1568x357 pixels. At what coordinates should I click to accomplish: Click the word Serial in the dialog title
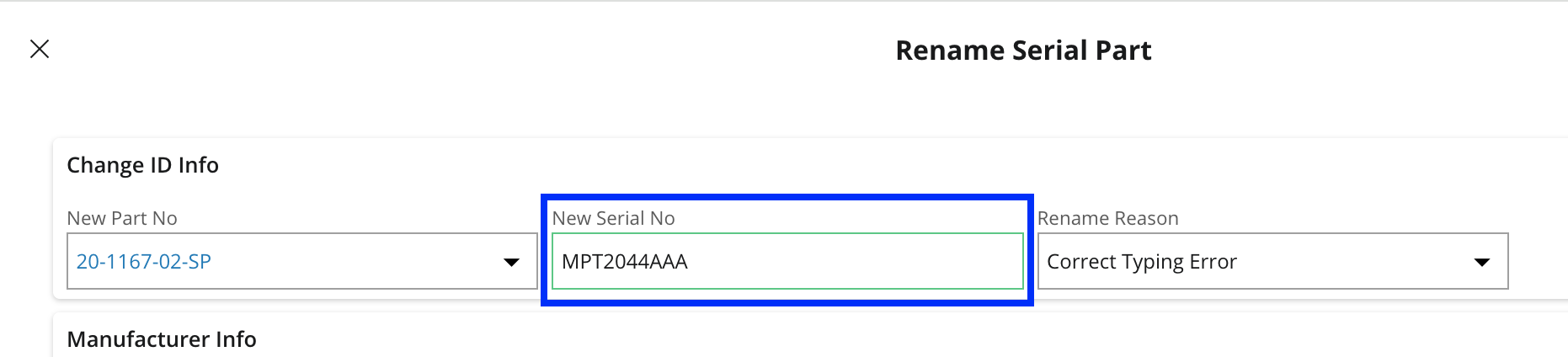[x=1042, y=51]
